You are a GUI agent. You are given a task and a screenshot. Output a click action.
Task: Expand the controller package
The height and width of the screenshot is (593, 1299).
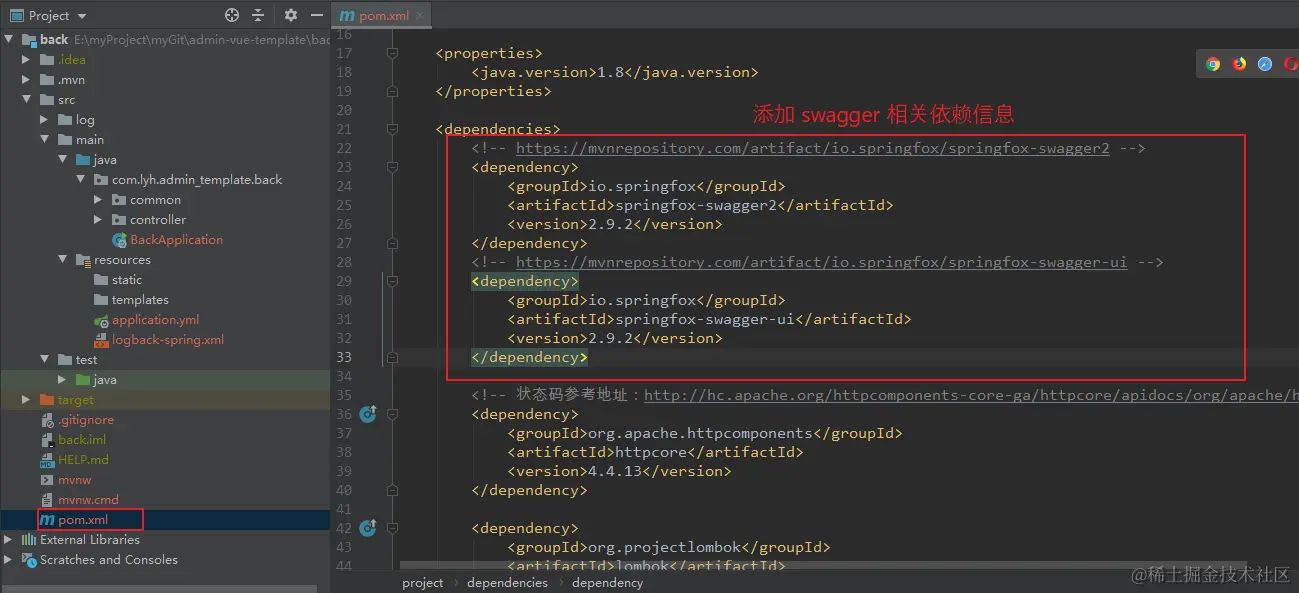[x=98, y=220]
